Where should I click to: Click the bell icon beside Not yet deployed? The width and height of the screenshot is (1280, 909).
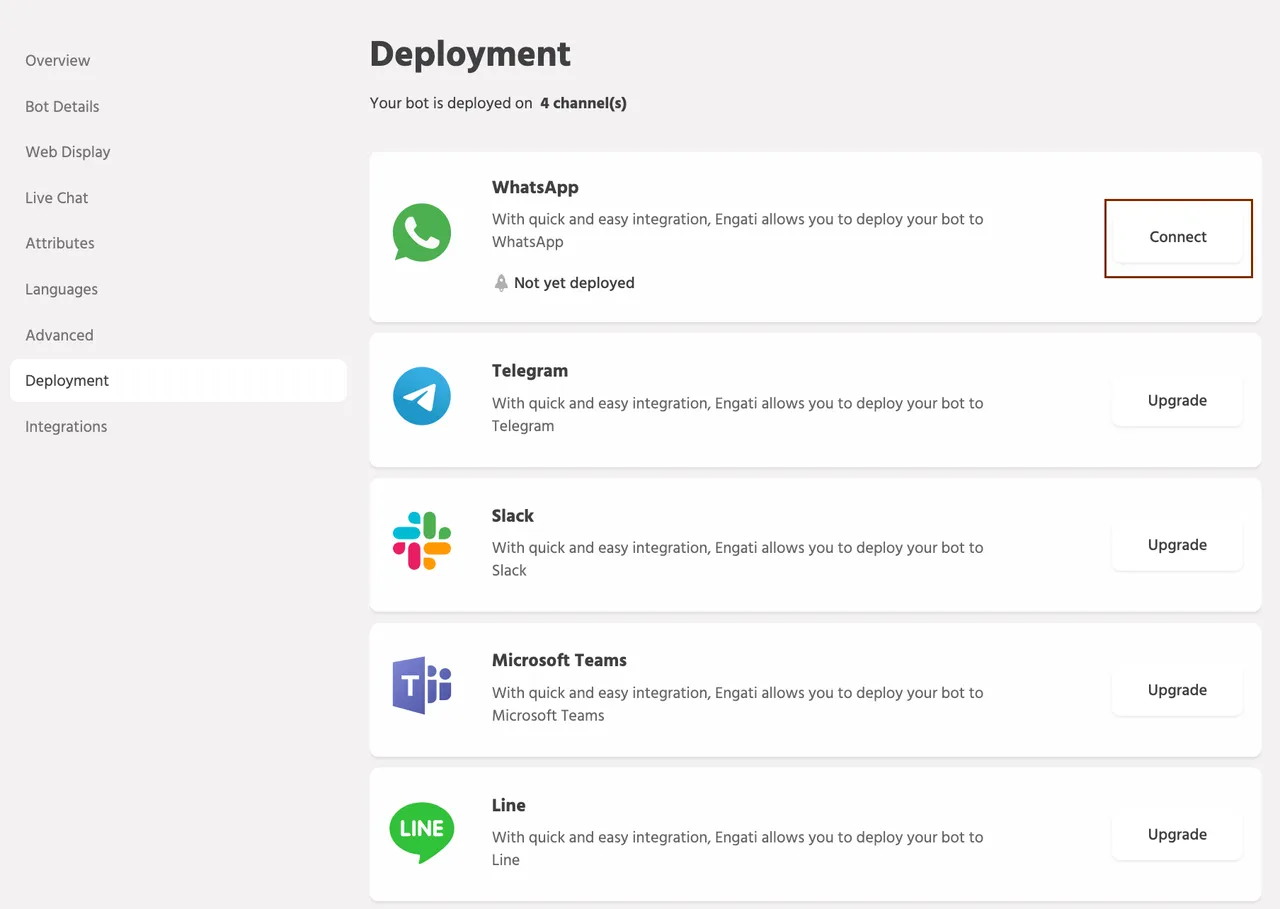pos(500,283)
